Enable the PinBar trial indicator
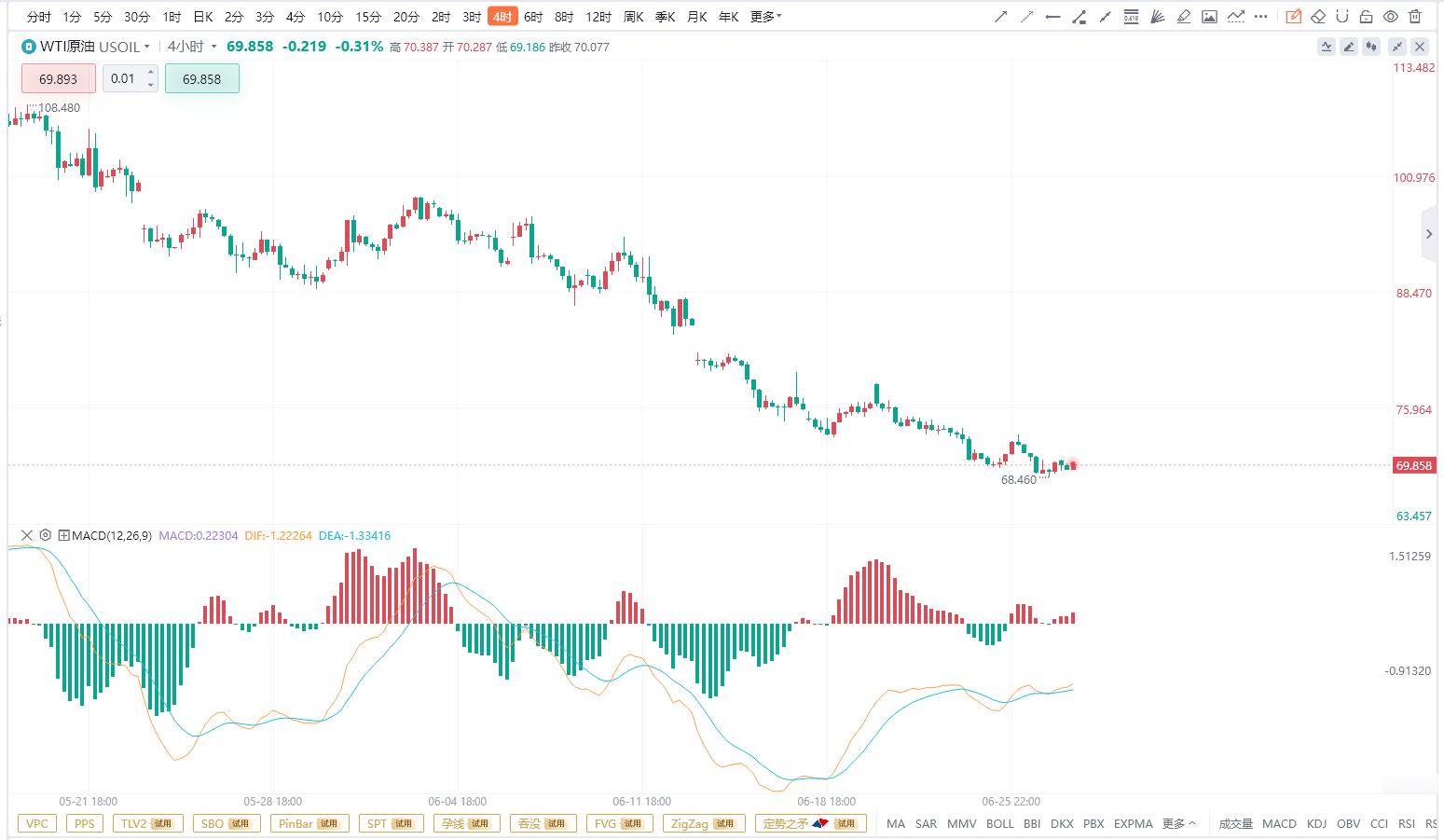 click(309, 823)
